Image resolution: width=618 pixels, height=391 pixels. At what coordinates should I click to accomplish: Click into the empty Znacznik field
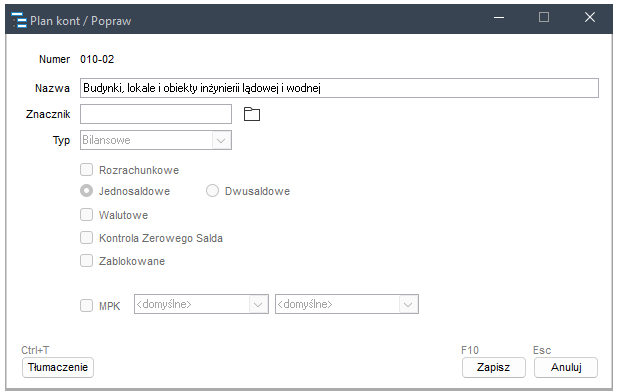click(x=156, y=114)
